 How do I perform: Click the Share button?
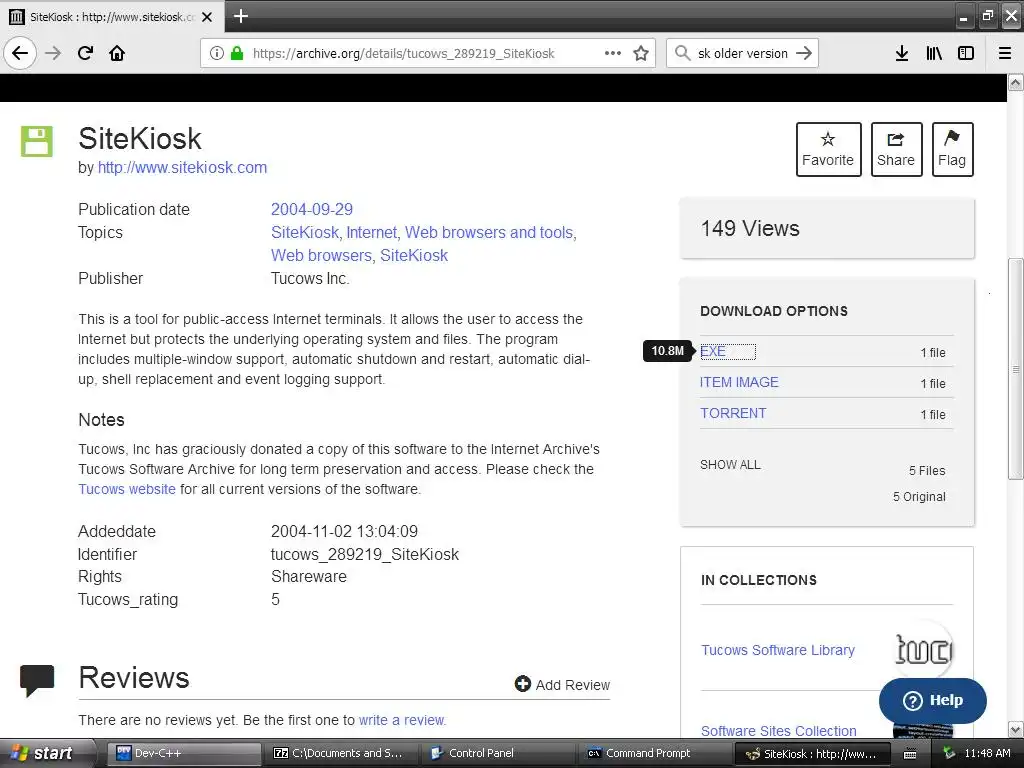click(x=896, y=149)
